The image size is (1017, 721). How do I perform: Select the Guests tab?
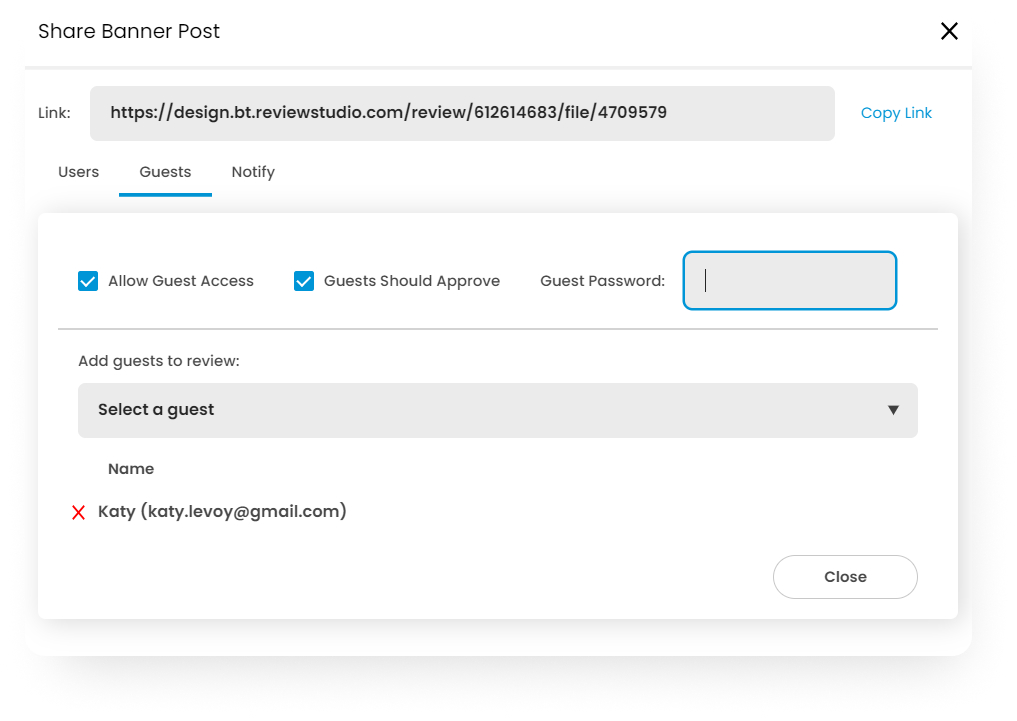pyautogui.click(x=165, y=172)
